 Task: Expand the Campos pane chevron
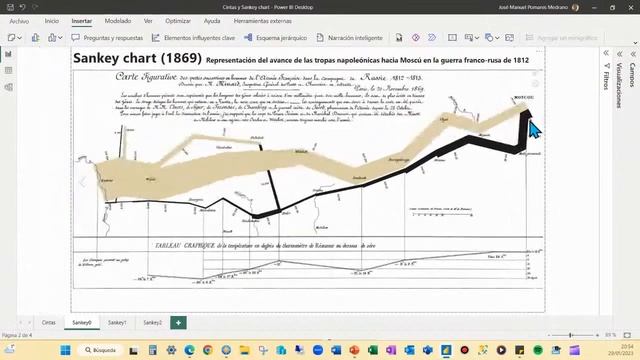click(633, 54)
